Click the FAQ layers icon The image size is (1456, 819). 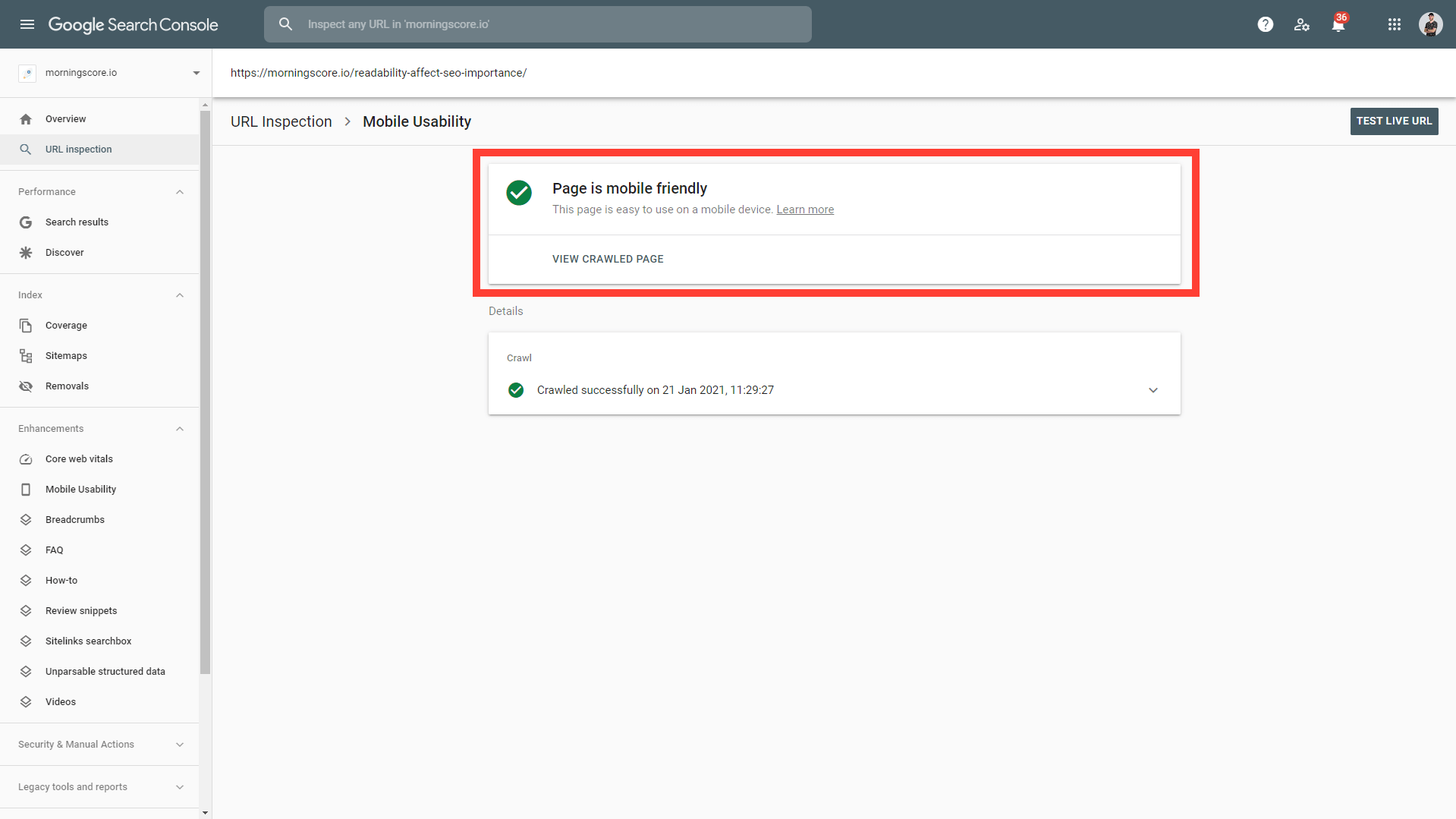pyautogui.click(x=26, y=550)
